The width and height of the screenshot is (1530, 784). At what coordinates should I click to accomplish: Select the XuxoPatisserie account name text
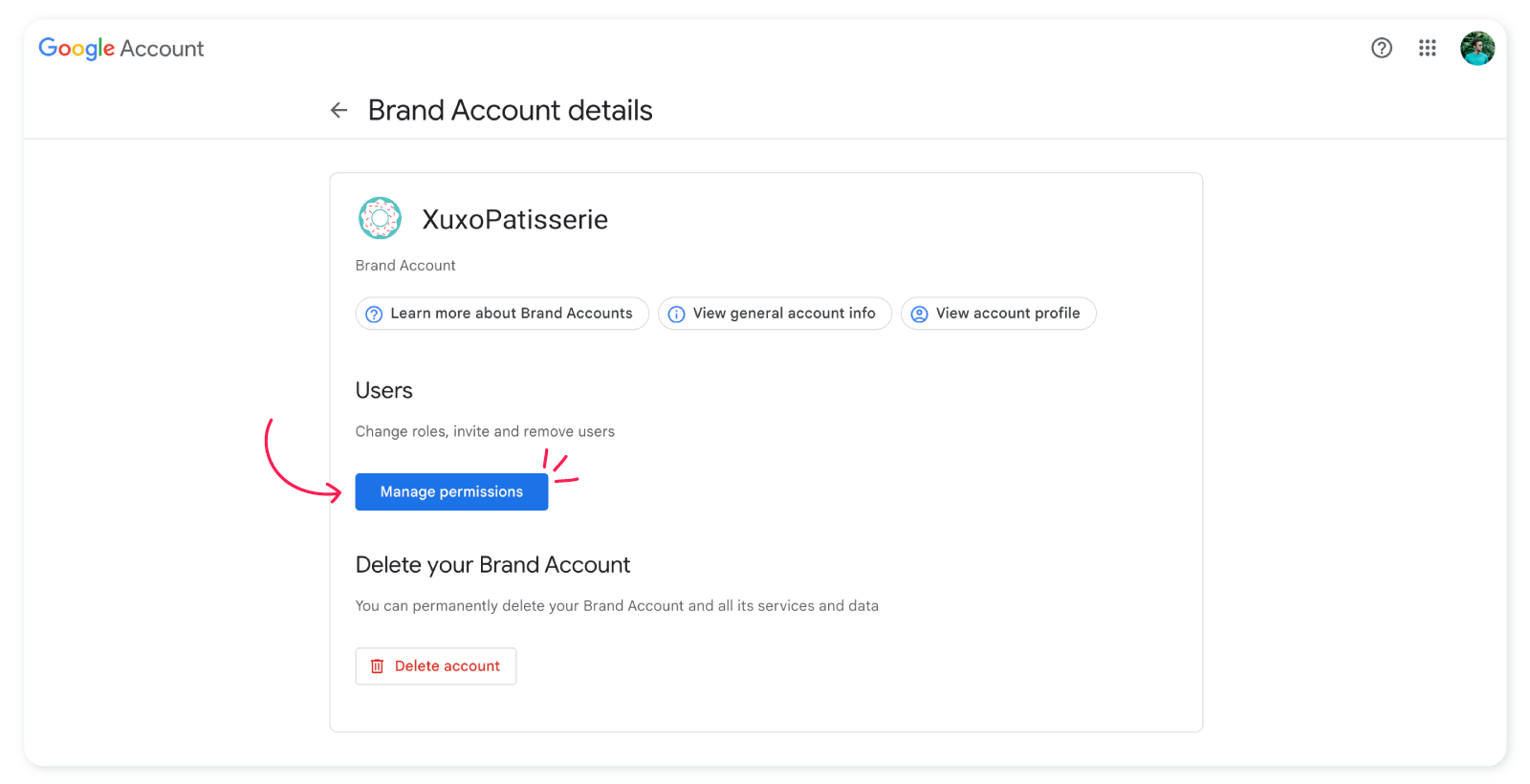pos(515,220)
